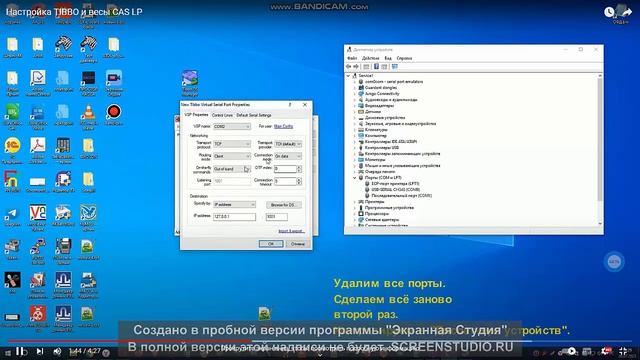Expand Jungo Connectivity tree node
Viewport: 640px width, 360px height.
[x=354, y=93]
